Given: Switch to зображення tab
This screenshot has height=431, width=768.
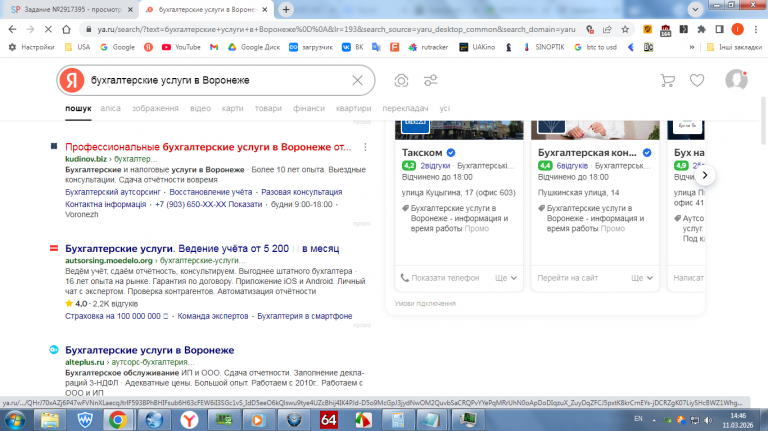Looking at the screenshot, I should click(155, 108).
